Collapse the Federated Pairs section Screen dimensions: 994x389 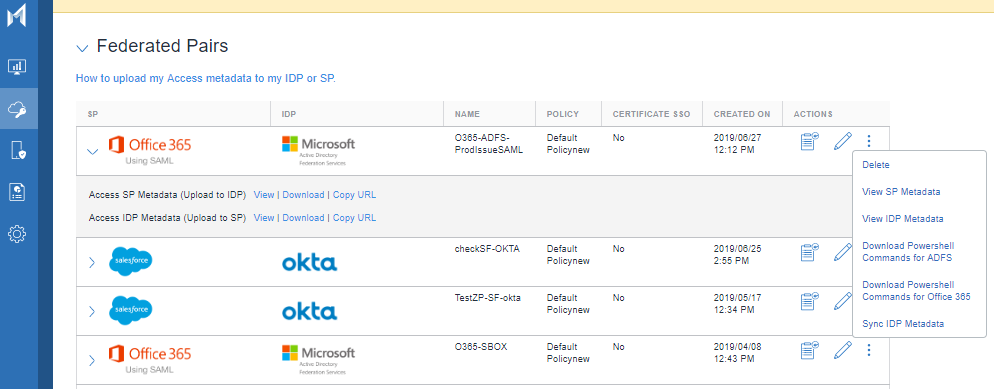tap(82, 48)
